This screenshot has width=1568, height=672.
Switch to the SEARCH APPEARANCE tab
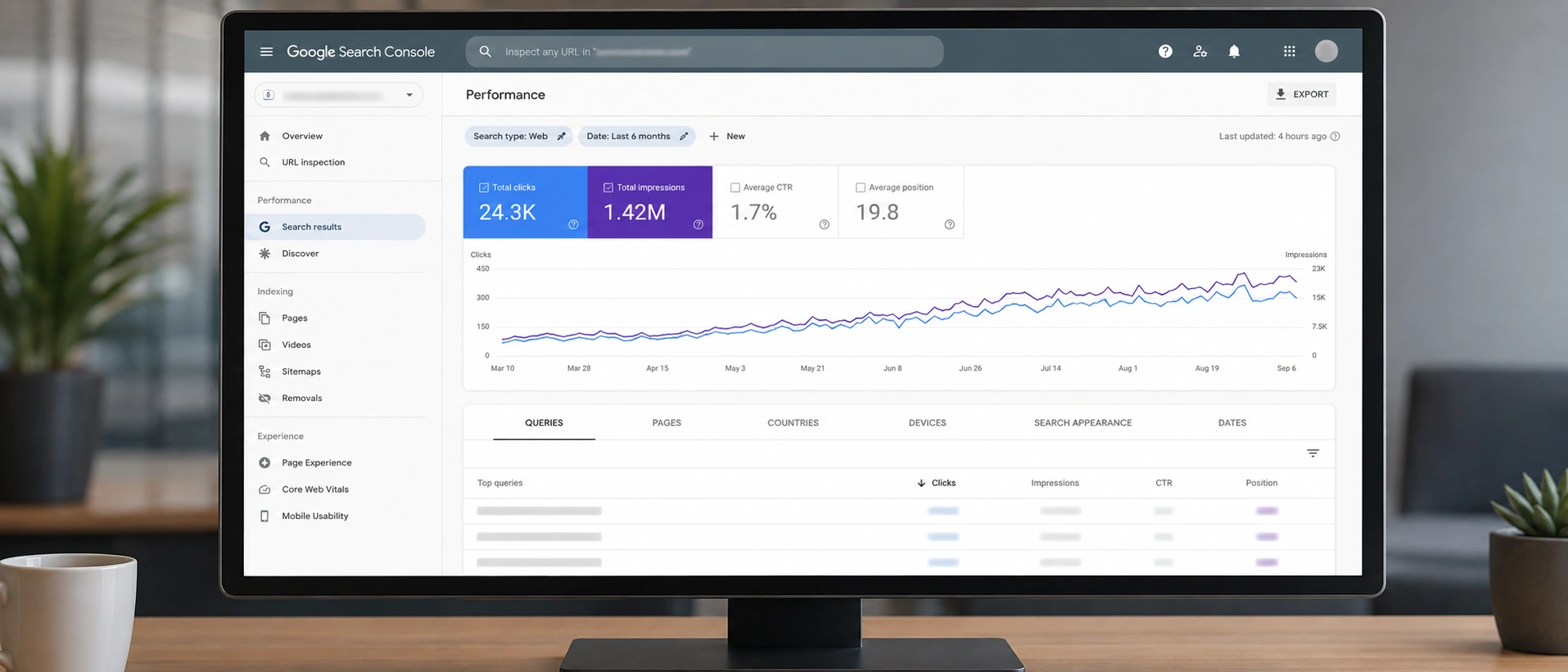1082,423
